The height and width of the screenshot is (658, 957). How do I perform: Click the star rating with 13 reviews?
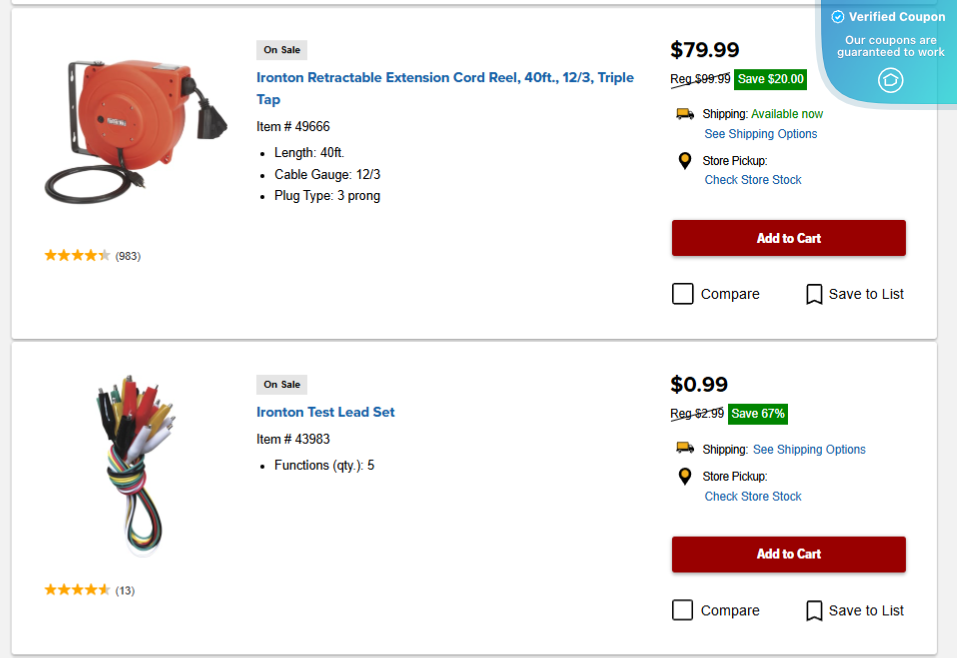tap(77, 590)
